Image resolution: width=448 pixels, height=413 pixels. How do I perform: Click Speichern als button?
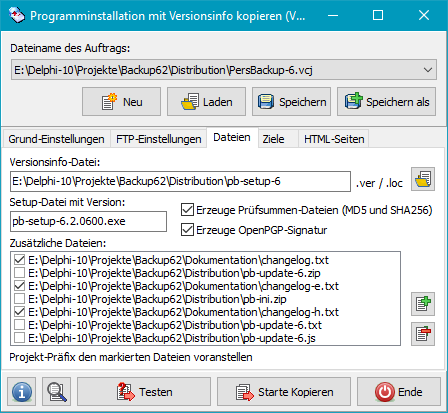click(386, 102)
